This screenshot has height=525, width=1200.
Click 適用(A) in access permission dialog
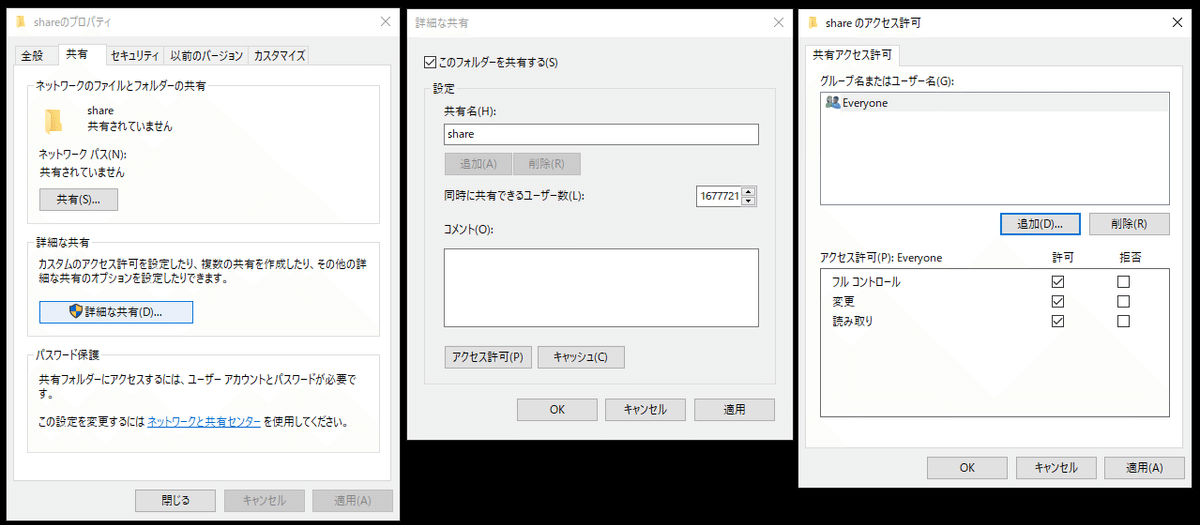coord(1143,467)
